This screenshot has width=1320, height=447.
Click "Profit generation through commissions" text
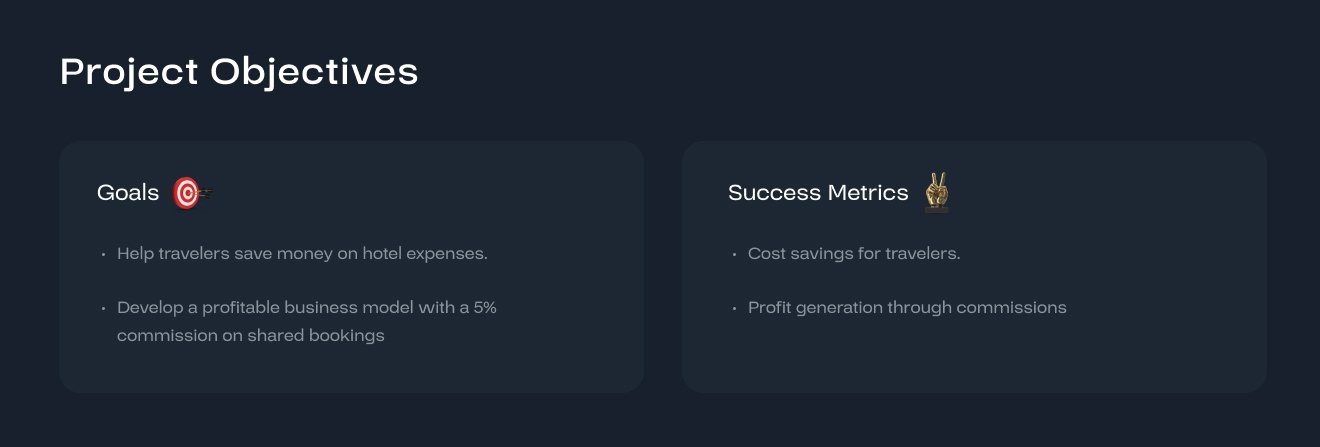pos(907,308)
